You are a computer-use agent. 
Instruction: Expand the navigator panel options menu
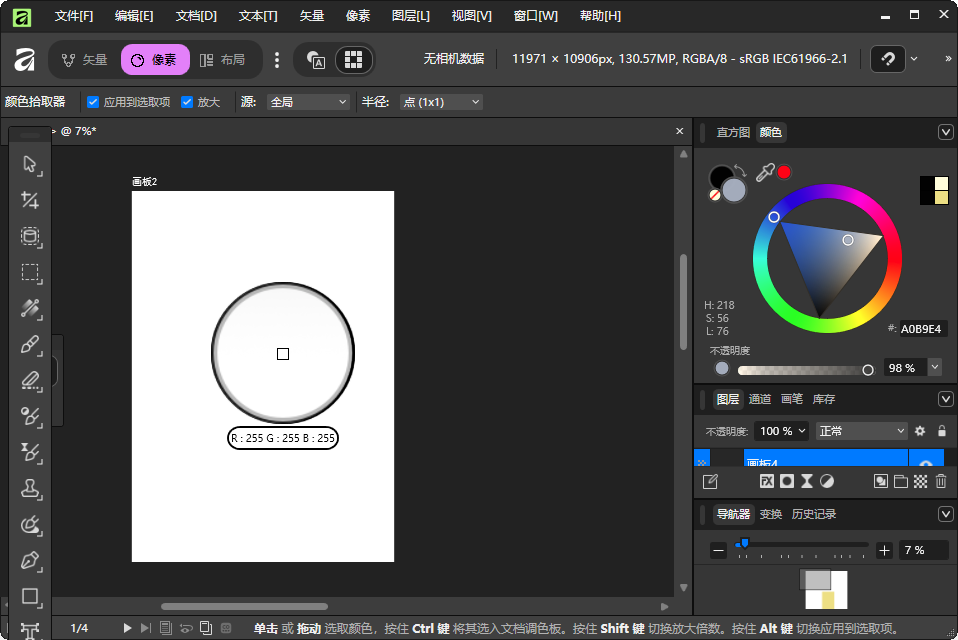(945, 514)
